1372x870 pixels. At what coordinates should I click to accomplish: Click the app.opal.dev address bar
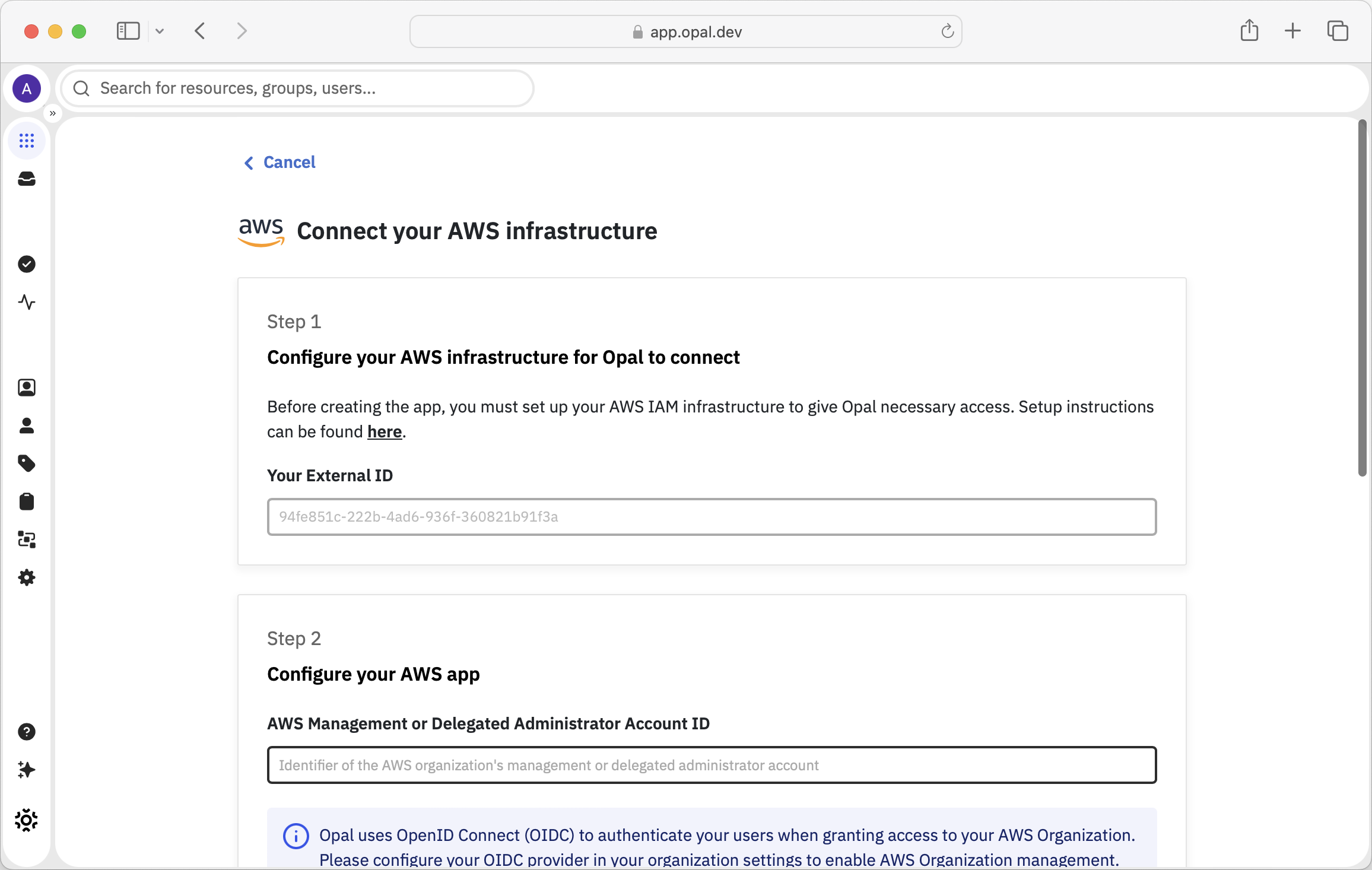[686, 31]
